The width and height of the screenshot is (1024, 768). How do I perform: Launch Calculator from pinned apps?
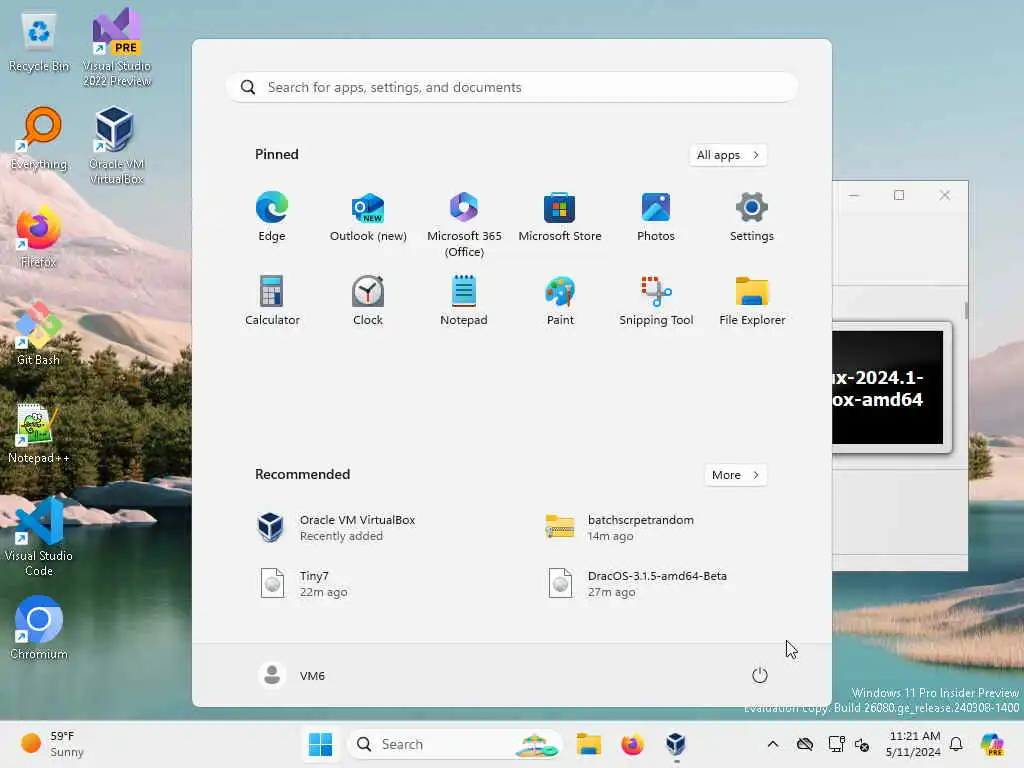coord(272,301)
